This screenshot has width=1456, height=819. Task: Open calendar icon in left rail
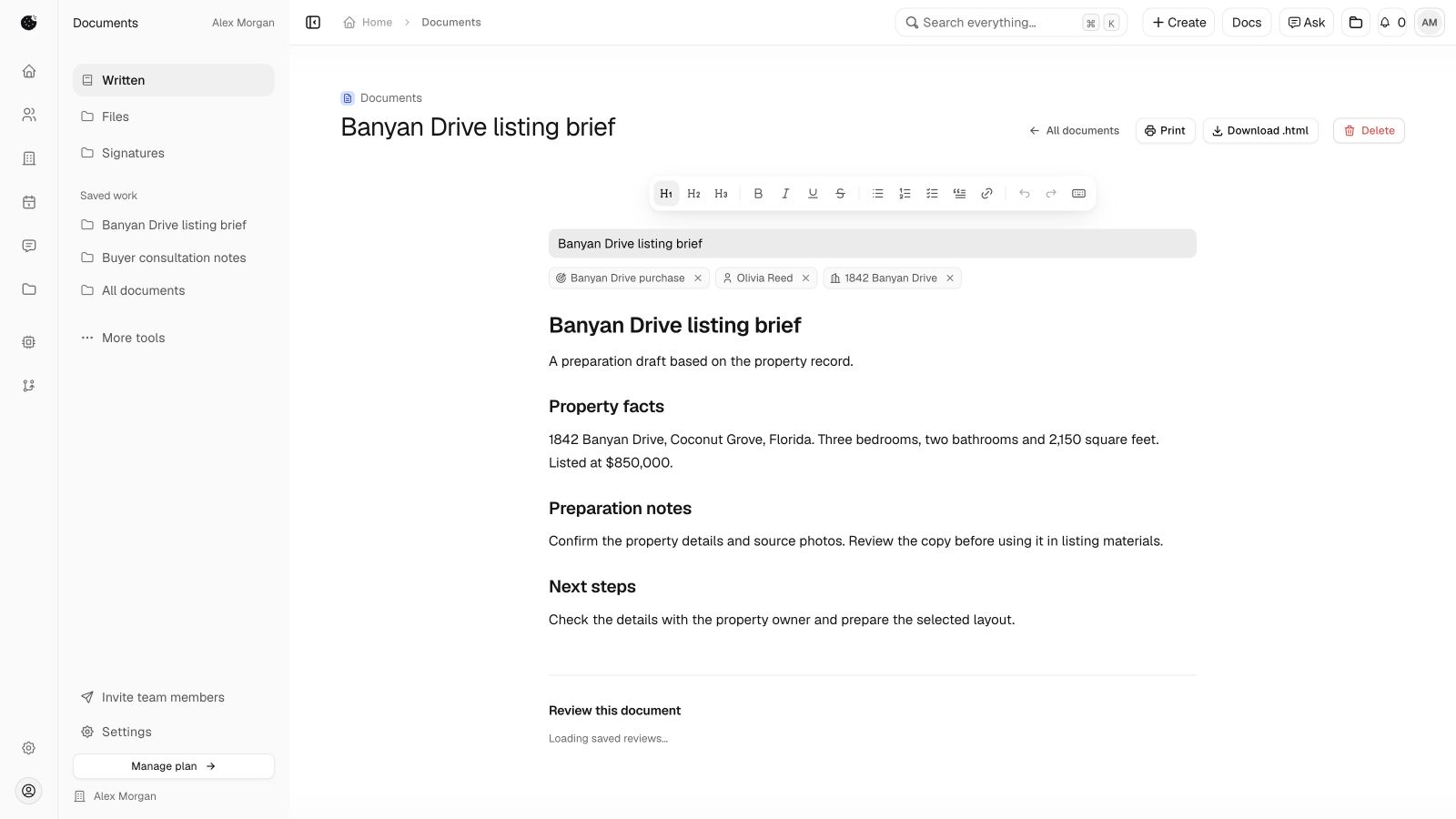(29, 202)
